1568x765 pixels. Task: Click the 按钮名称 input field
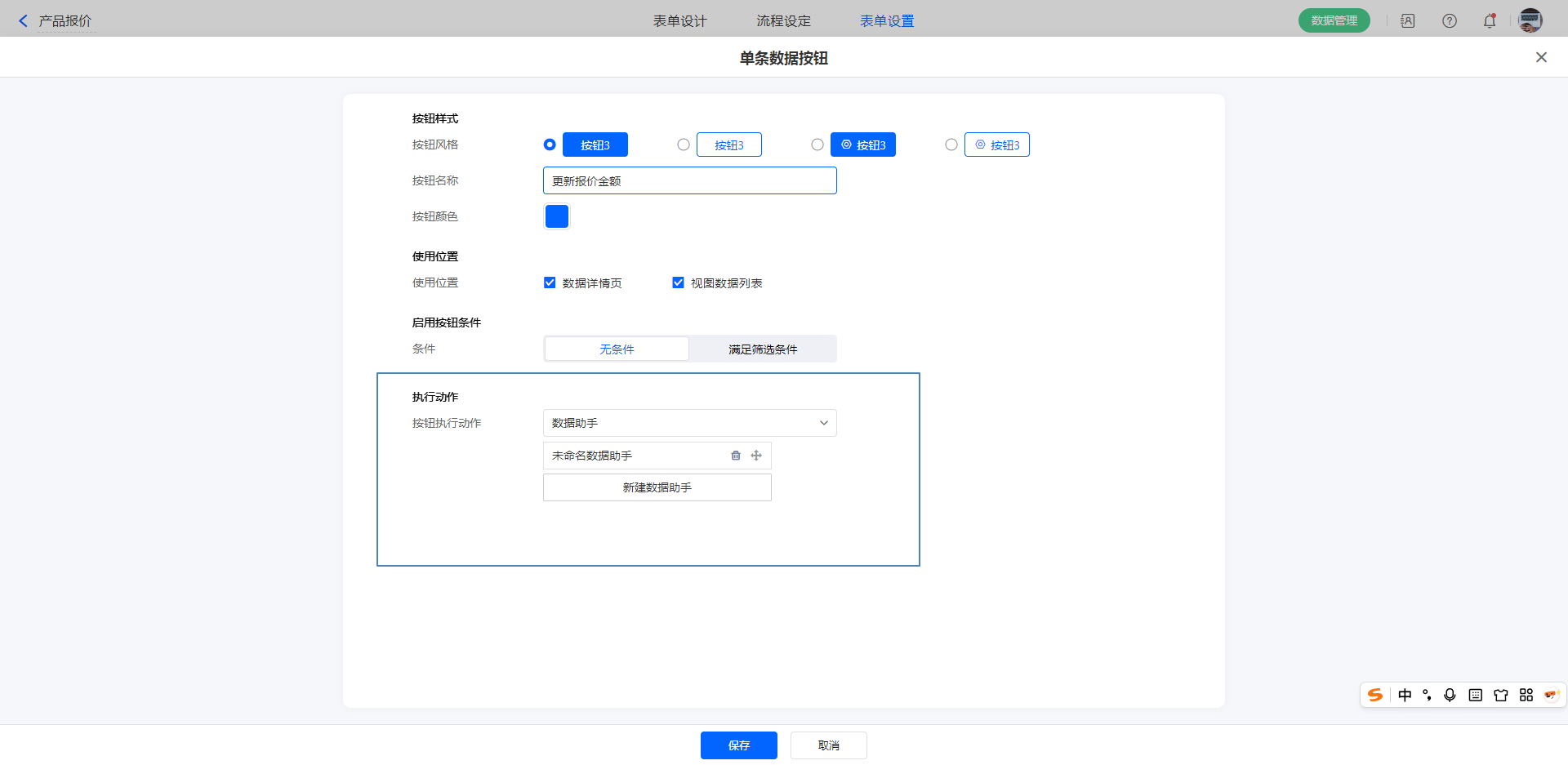689,180
